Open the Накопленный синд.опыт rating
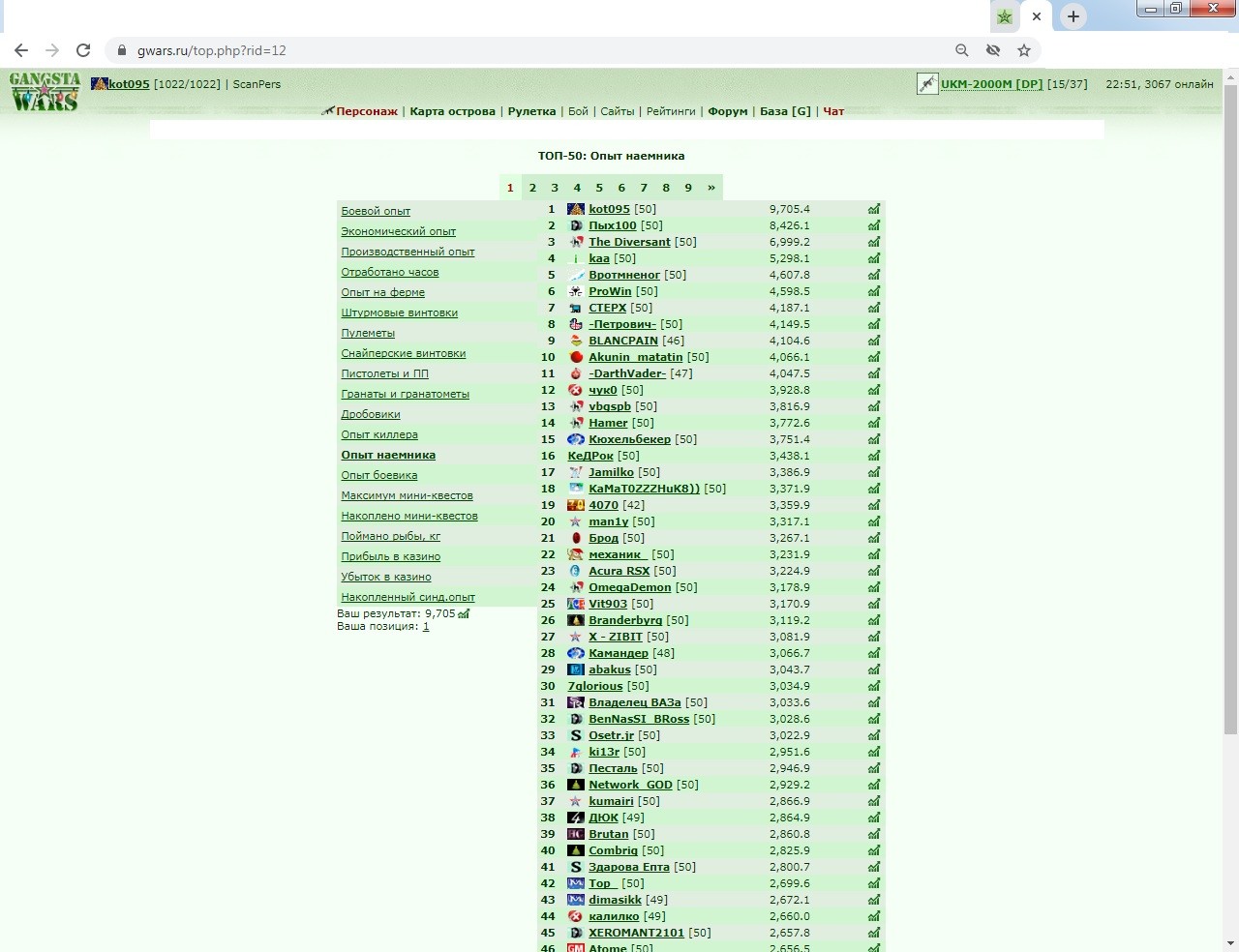The image size is (1239, 952). click(408, 597)
